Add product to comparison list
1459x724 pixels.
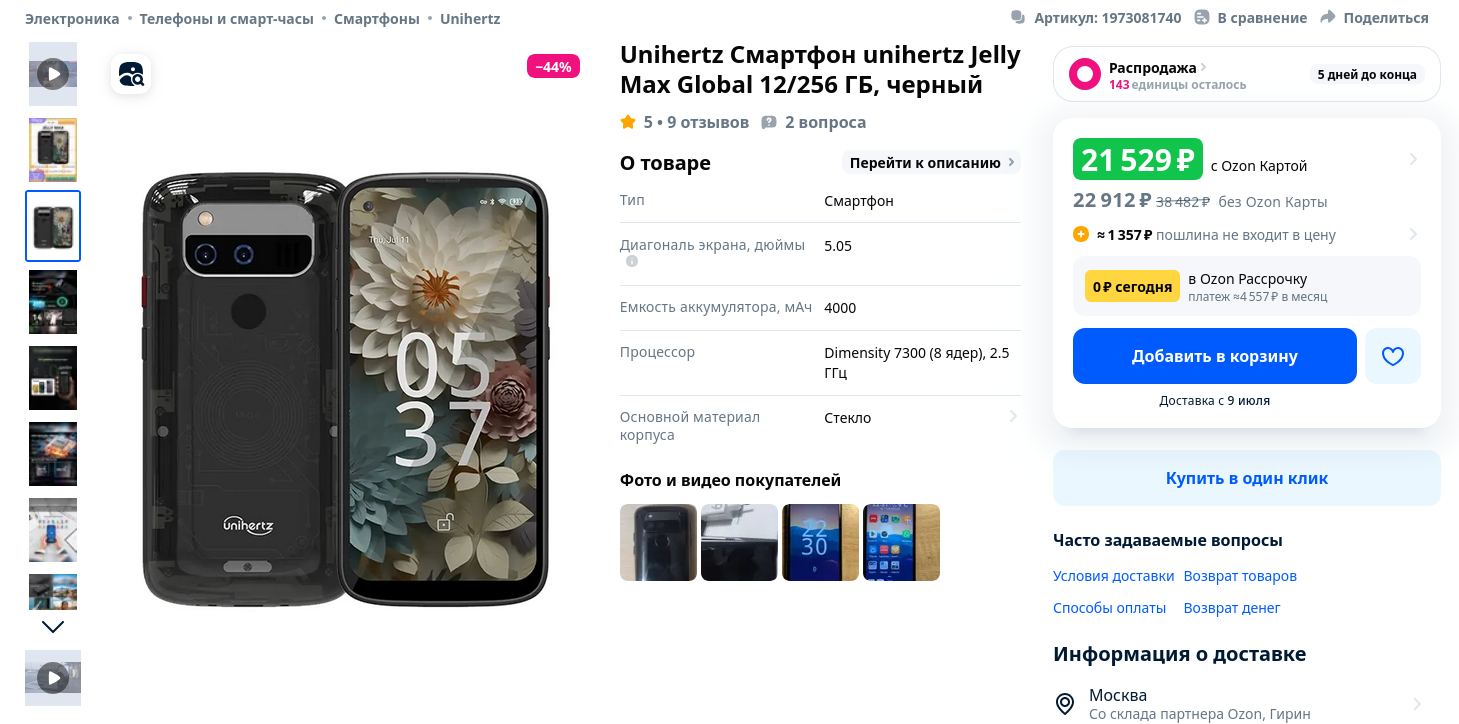tap(1250, 18)
